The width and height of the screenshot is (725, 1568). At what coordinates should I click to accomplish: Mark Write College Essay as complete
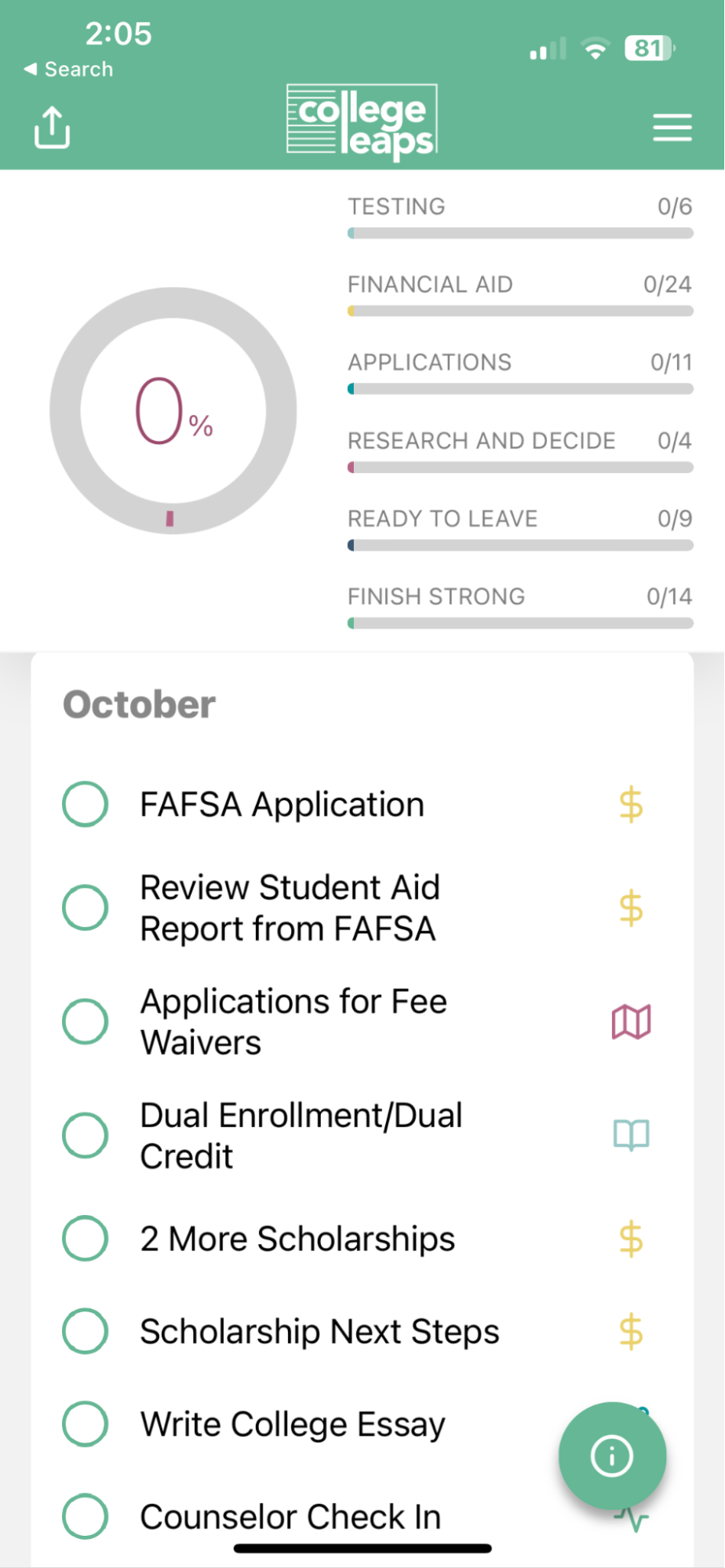tap(85, 1424)
